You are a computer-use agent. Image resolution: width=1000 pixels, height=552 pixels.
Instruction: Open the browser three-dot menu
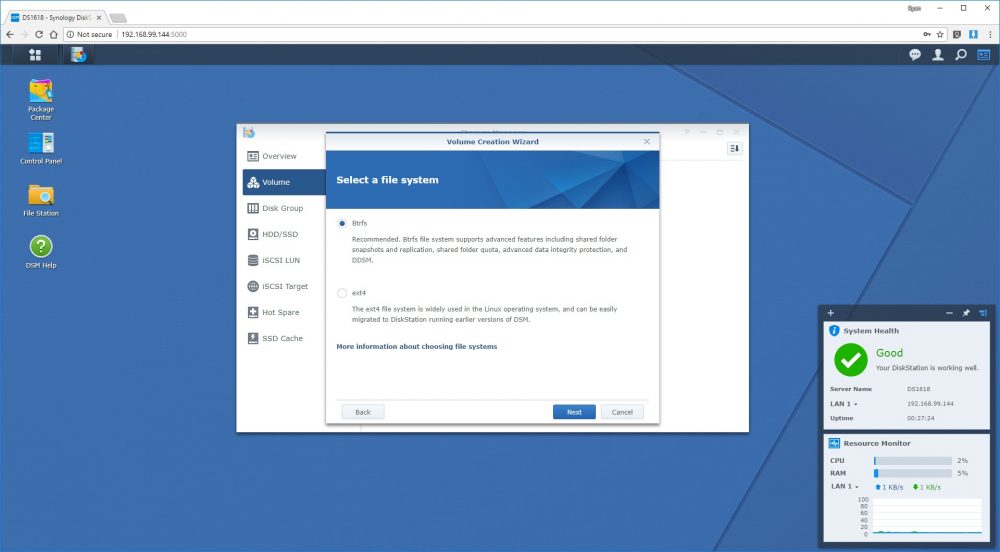click(990, 34)
